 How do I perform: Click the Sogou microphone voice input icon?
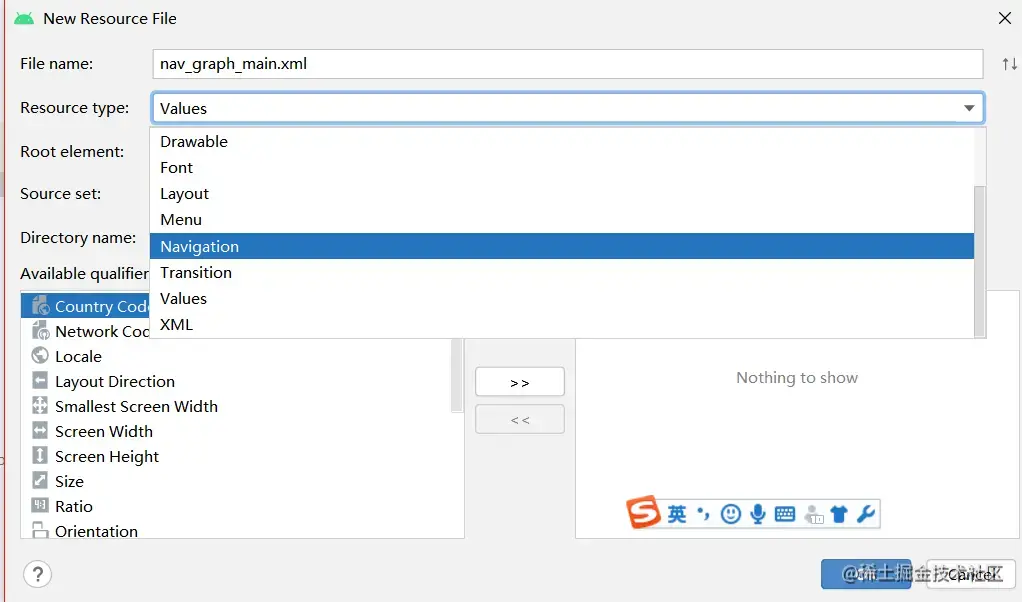757,514
